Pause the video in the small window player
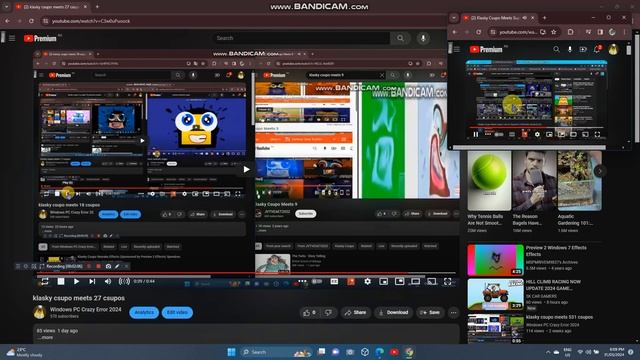This screenshot has width=640, height=360. (476, 134)
